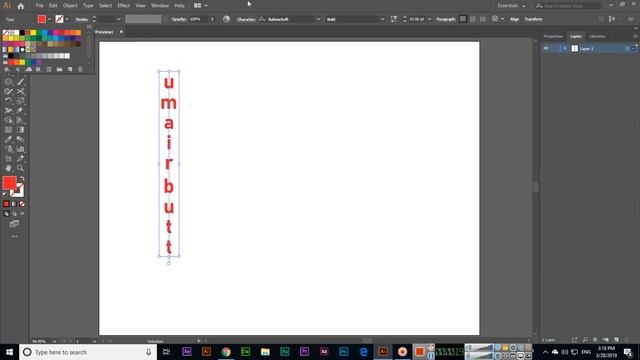640x360 pixels.
Task: Open the Character panel link
Action: (x=246, y=19)
